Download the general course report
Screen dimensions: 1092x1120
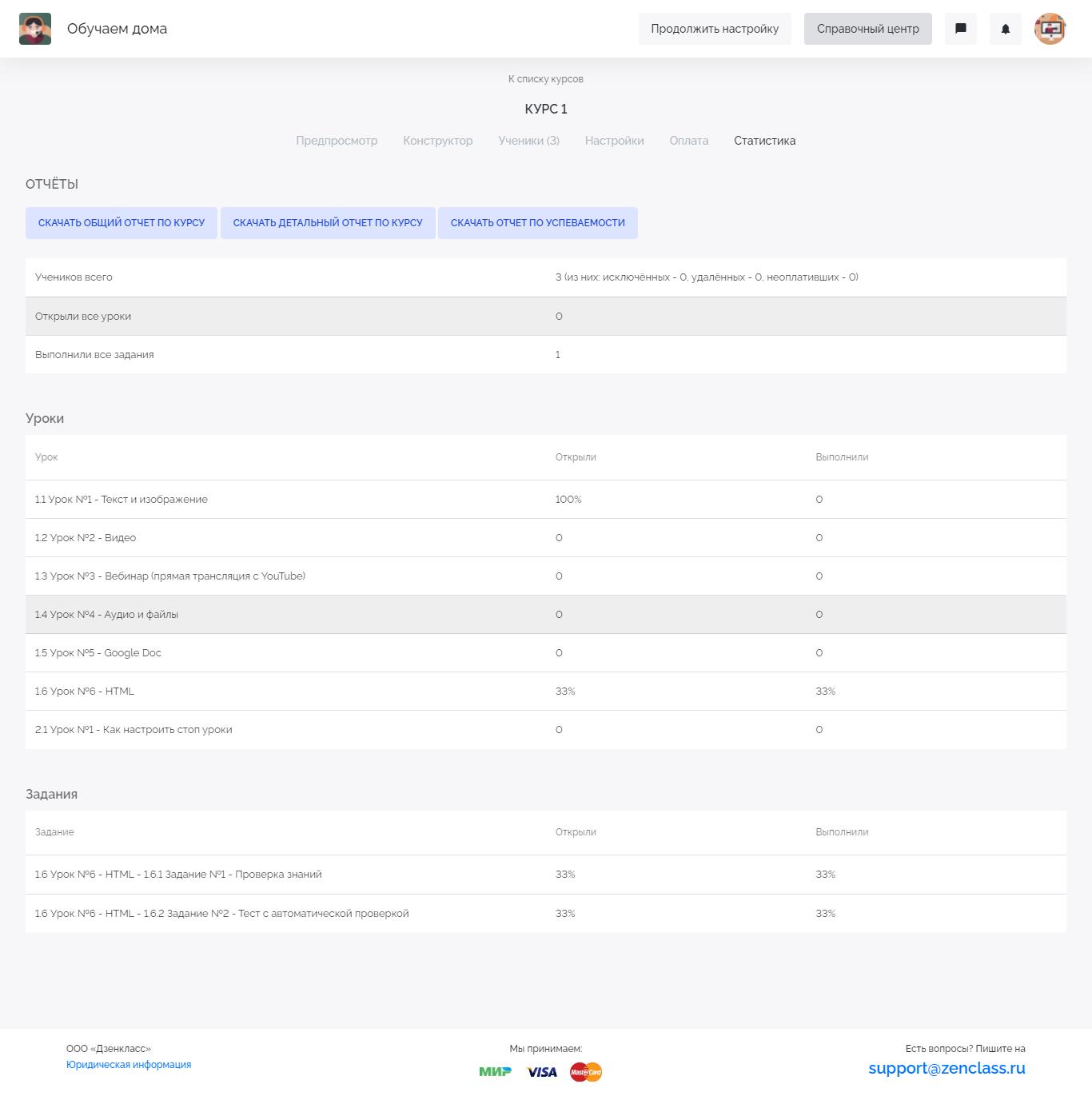[122, 223]
